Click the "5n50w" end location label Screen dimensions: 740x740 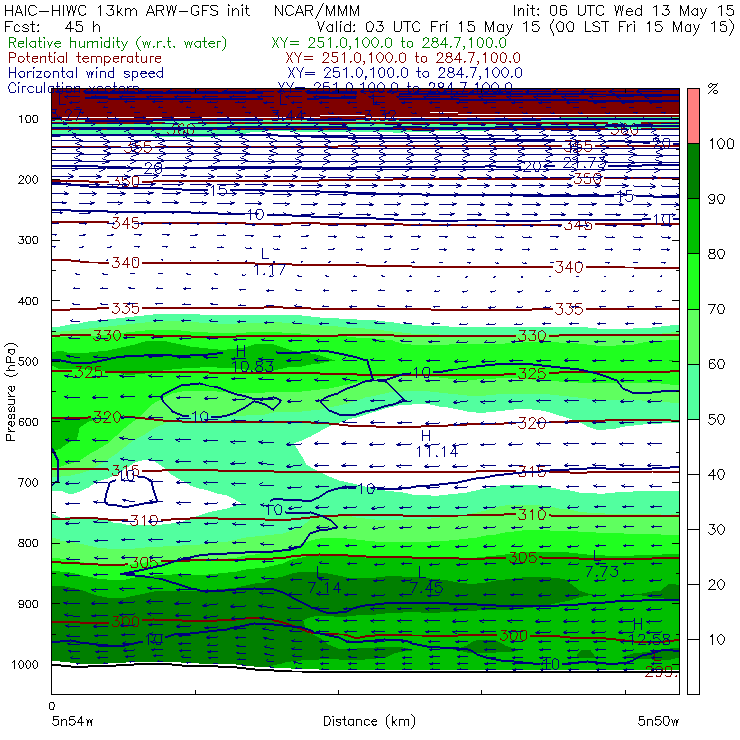(658, 721)
